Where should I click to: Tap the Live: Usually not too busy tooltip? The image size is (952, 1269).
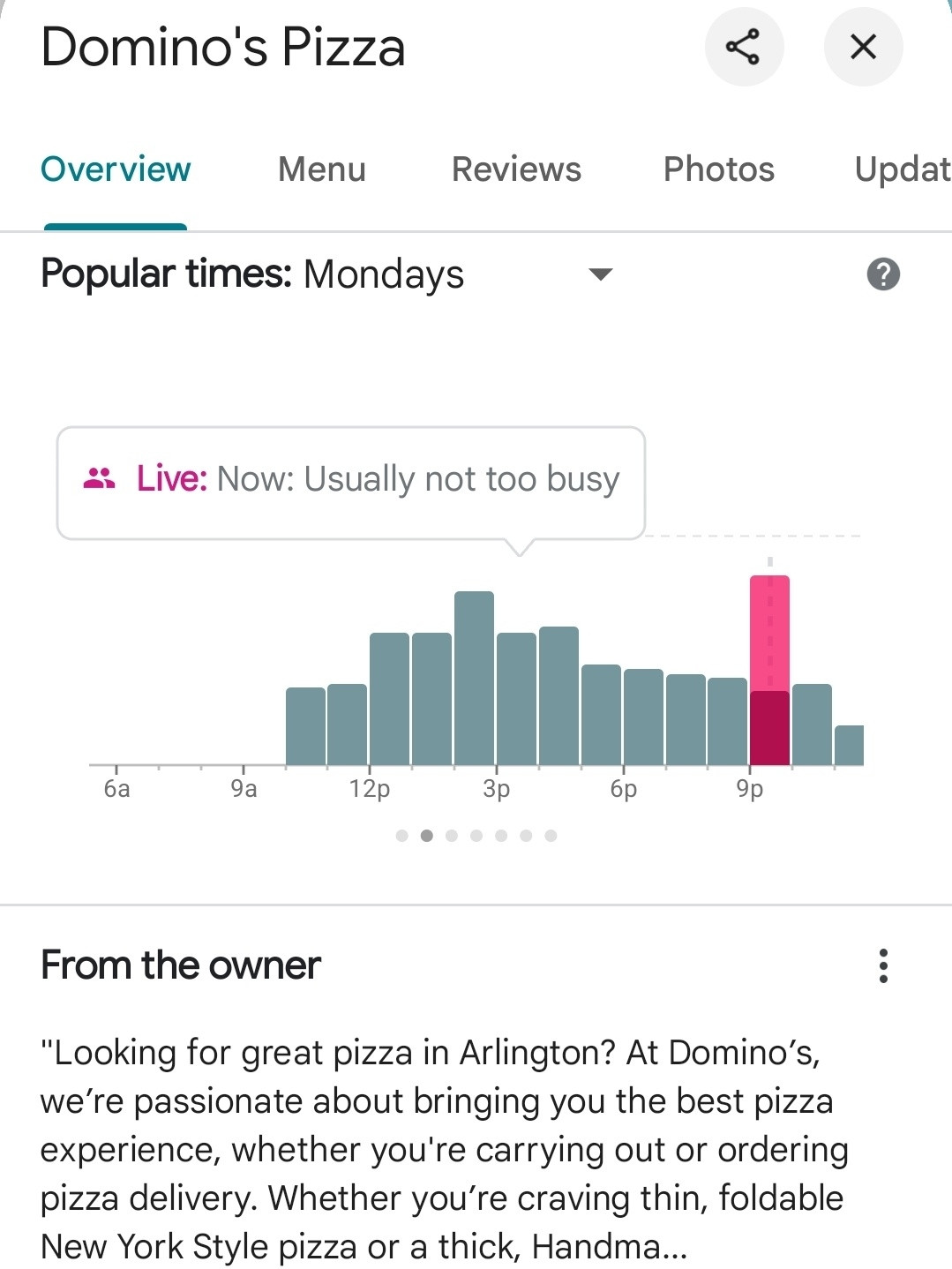click(x=351, y=483)
